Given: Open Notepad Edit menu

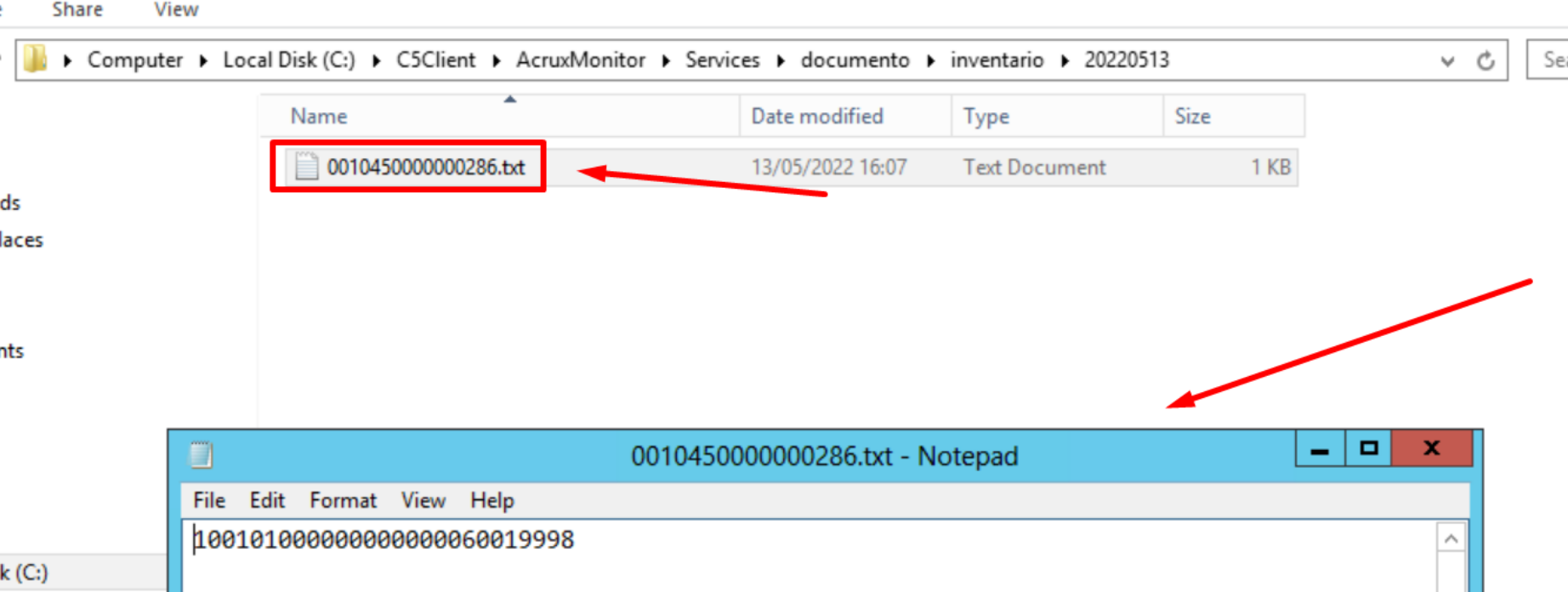Looking at the screenshot, I should click(x=267, y=500).
